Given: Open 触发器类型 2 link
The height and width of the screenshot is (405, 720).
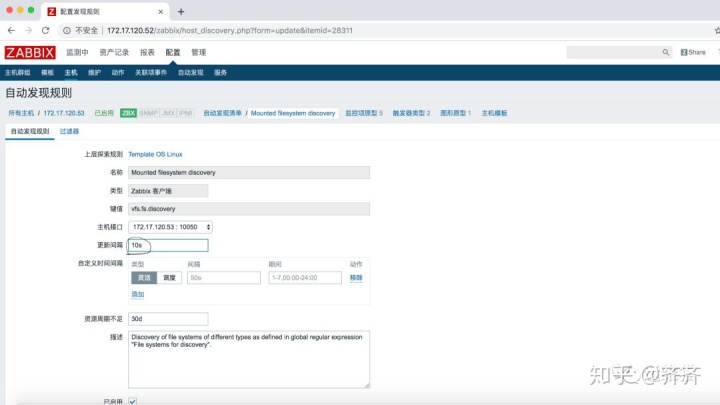Looking at the screenshot, I should [411, 113].
